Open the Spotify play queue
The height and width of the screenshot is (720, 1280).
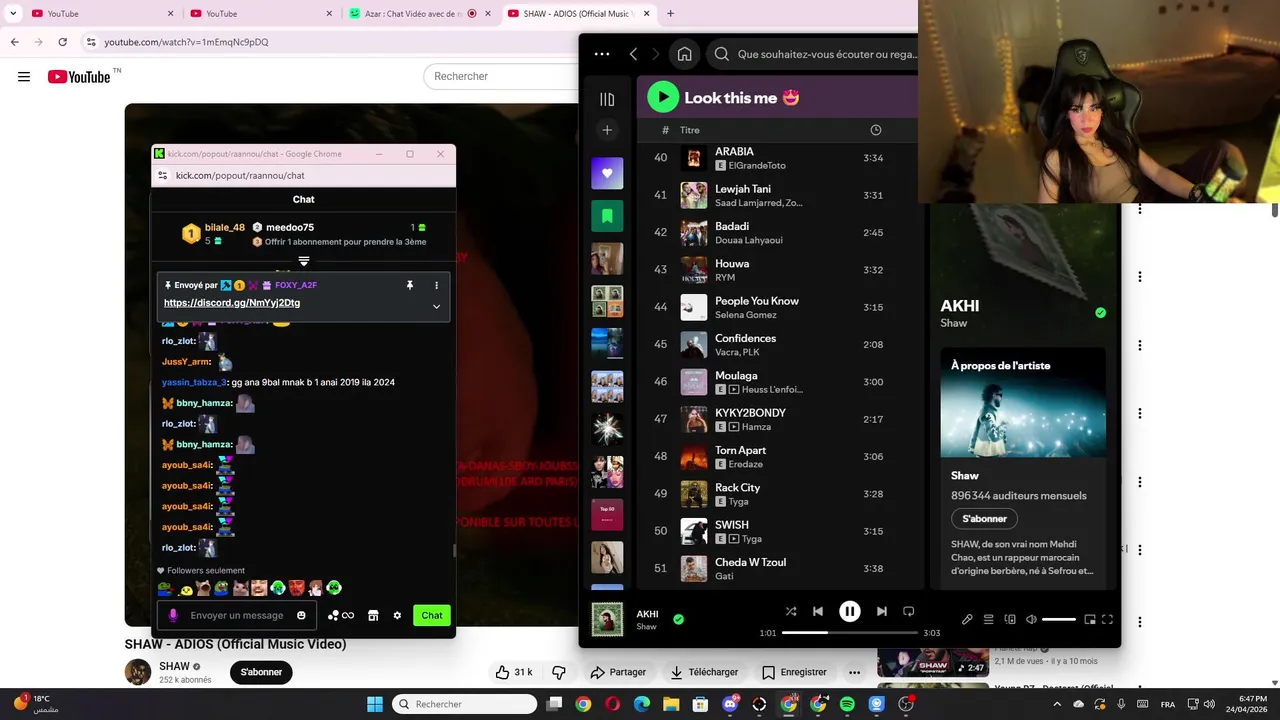pyautogui.click(x=988, y=619)
